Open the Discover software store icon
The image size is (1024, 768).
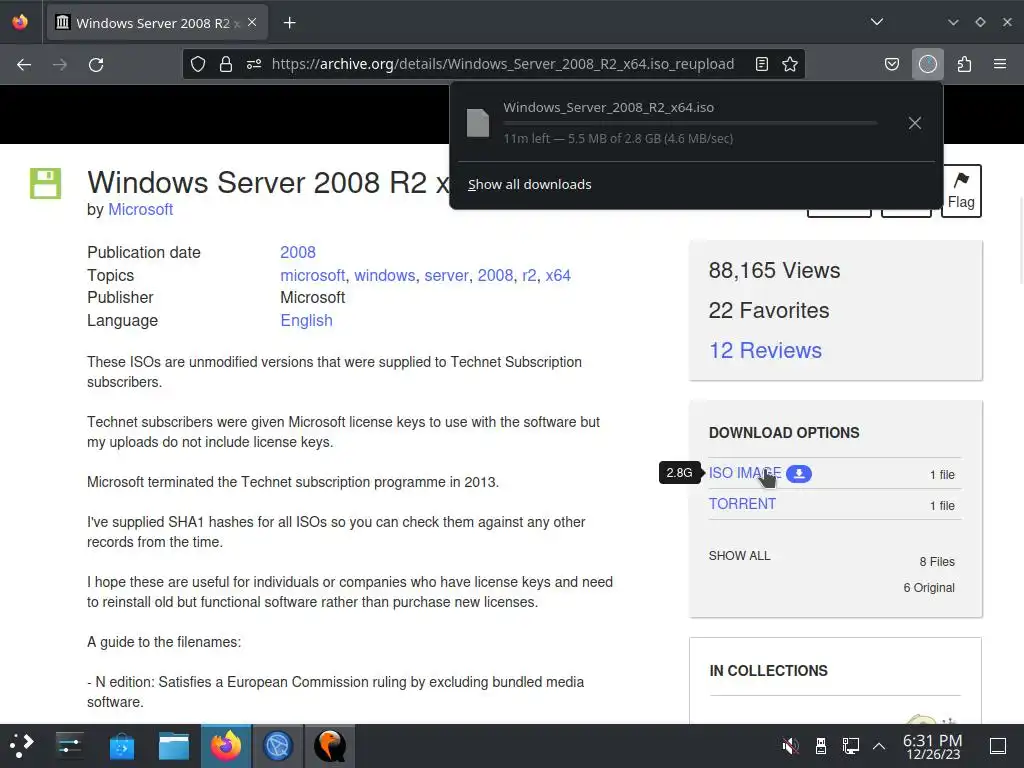click(121, 746)
